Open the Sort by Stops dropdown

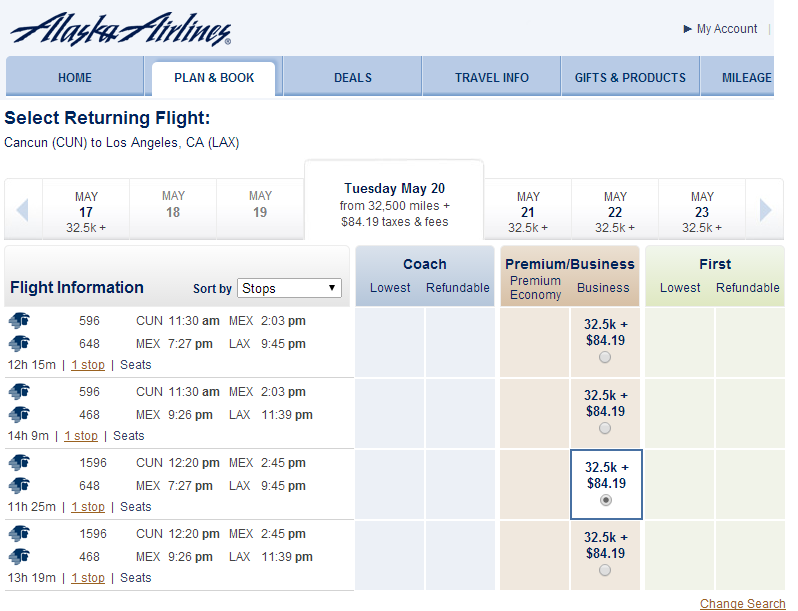(x=289, y=288)
